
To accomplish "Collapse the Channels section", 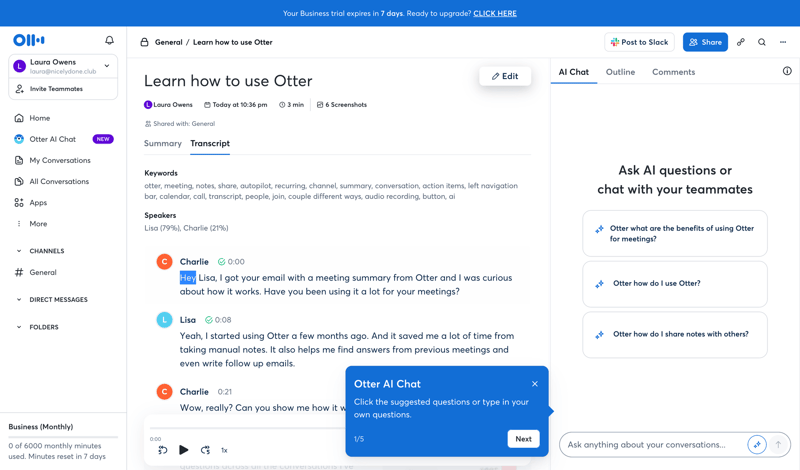I will click(19, 251).
